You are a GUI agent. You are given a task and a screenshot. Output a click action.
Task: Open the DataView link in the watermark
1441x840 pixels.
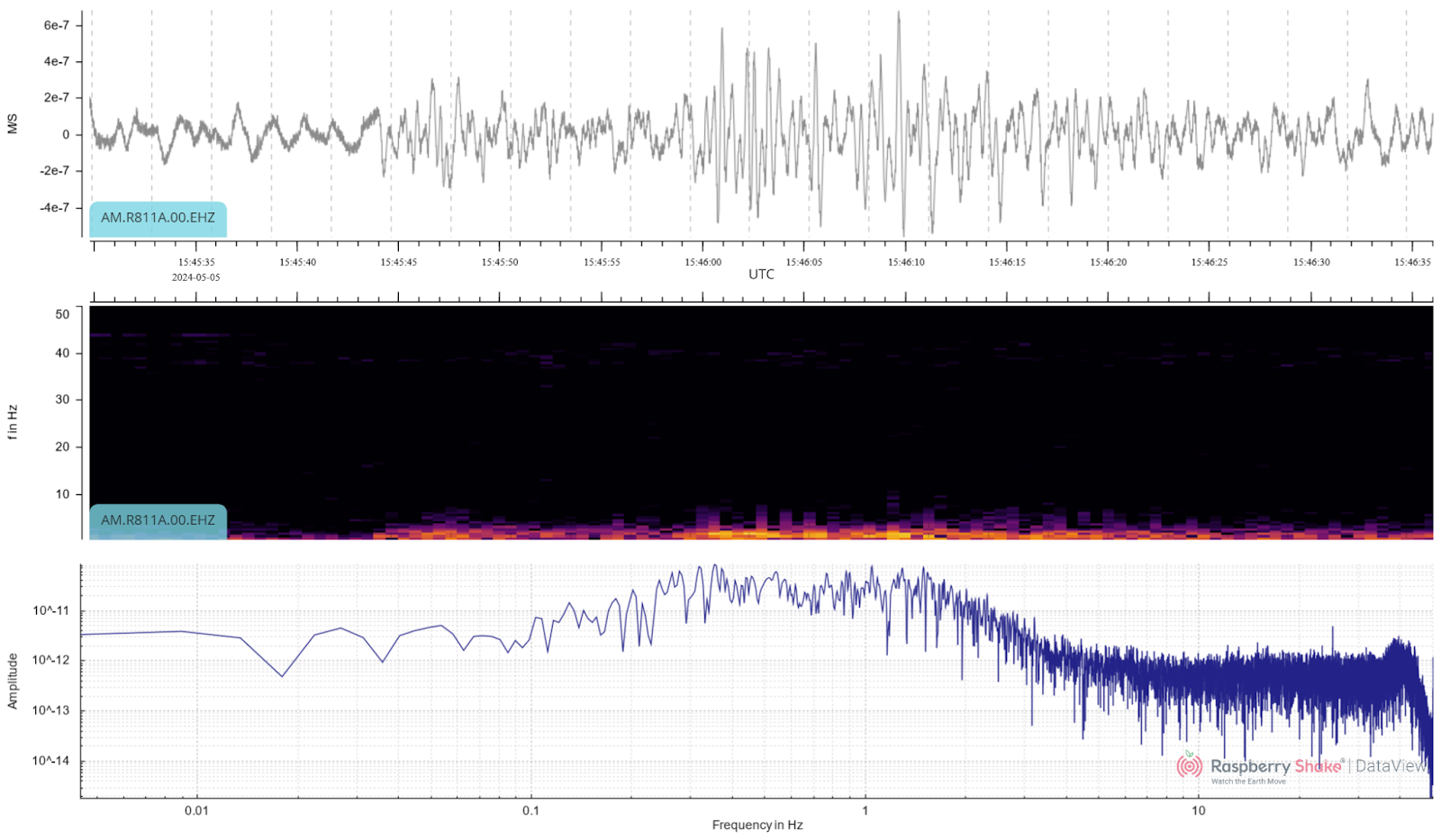pos(1391,766)
